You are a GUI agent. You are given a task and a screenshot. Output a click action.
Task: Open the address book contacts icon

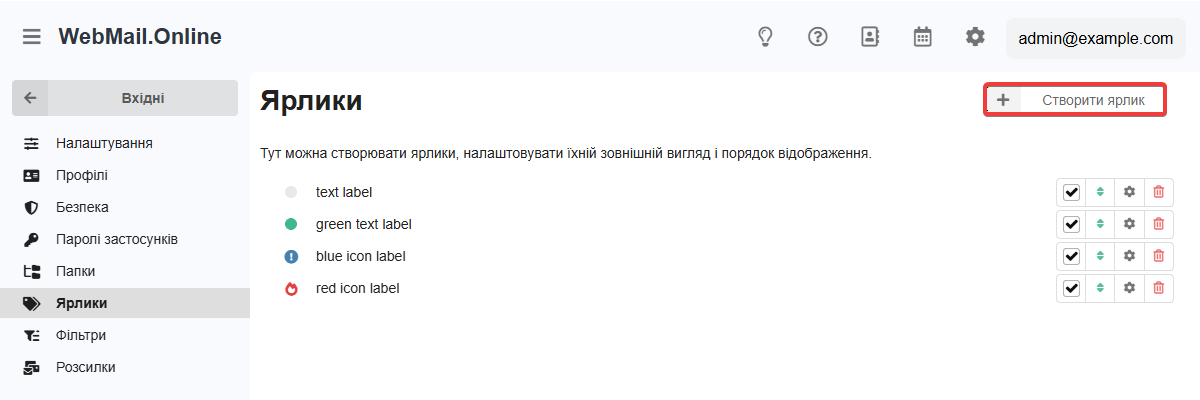pyautogui.click(x=870, y=37)
